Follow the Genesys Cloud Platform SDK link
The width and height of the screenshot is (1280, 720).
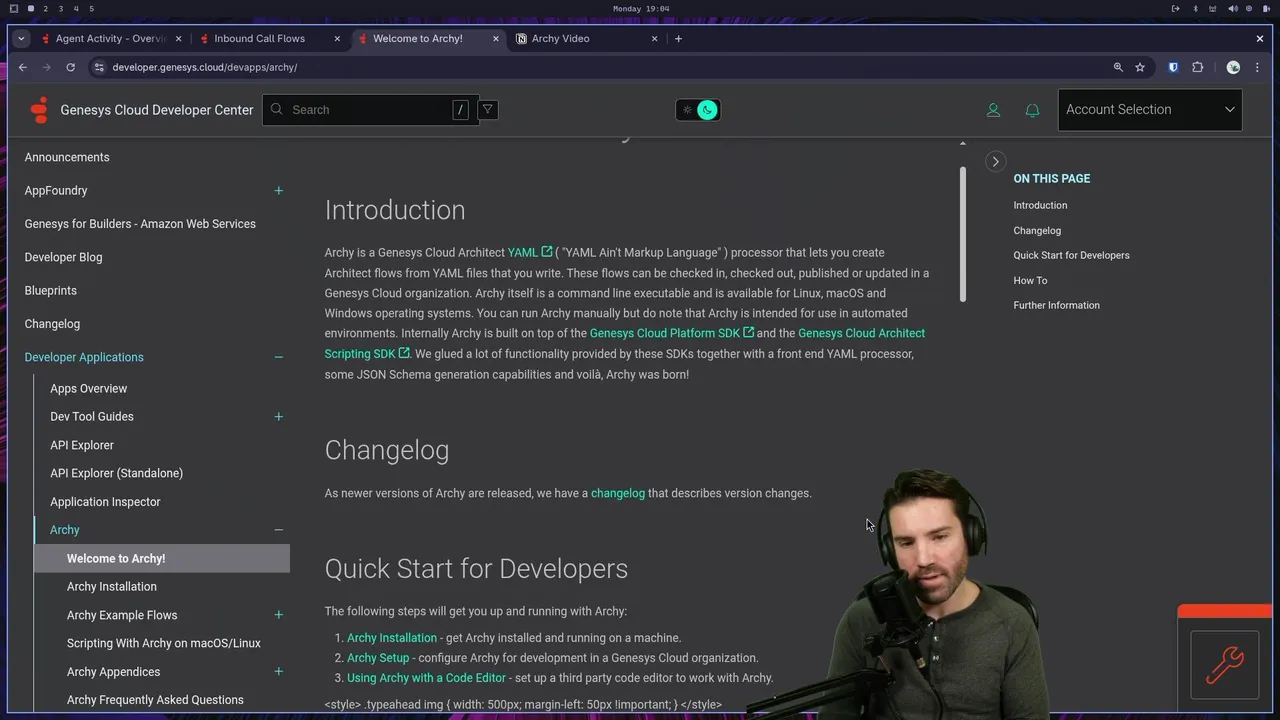pos(671,333)
